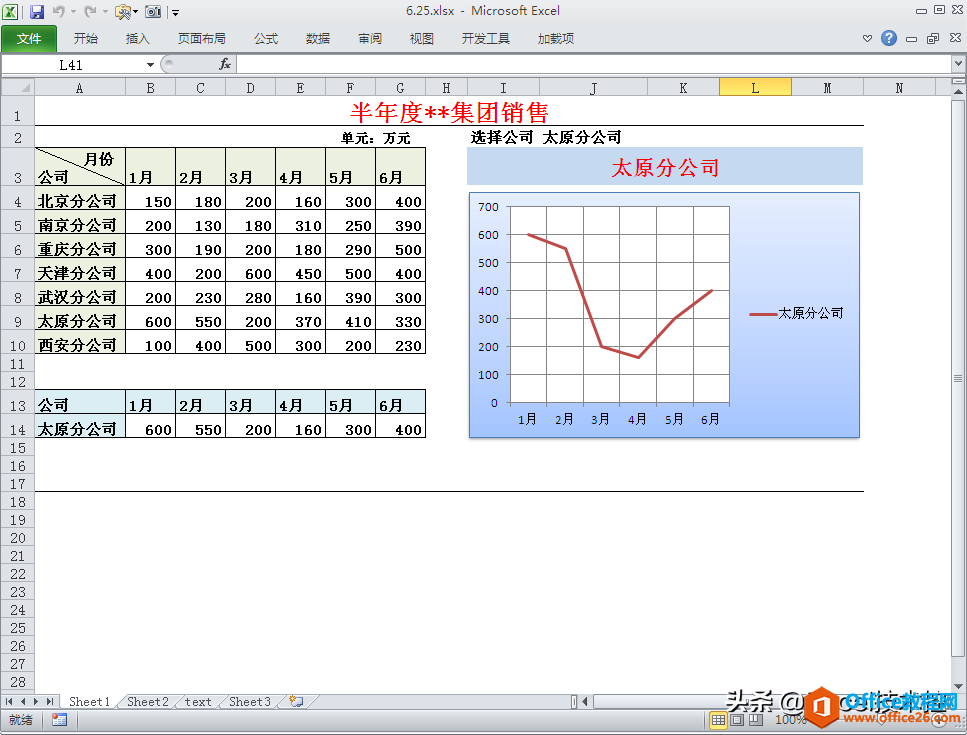Expand the formula bar with its arrow

[x=958, y=64]
